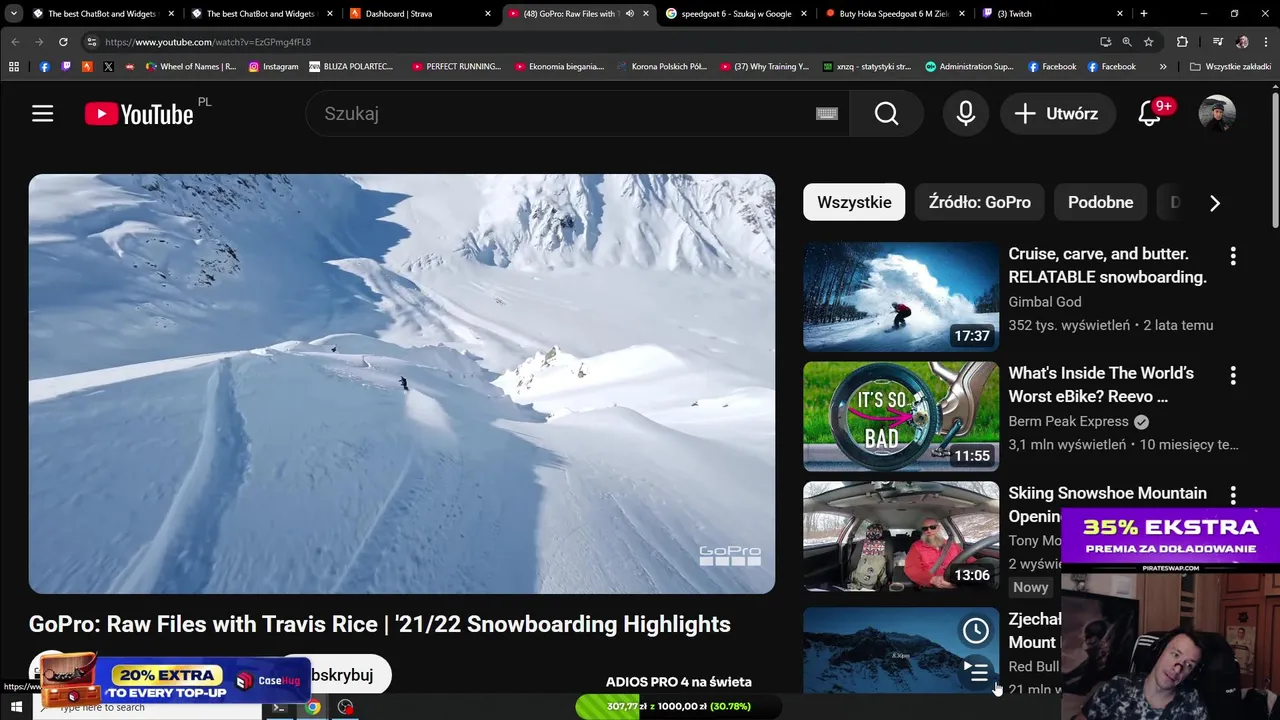Open the Facebook bookmark icon at left

(x=44, y=67)
